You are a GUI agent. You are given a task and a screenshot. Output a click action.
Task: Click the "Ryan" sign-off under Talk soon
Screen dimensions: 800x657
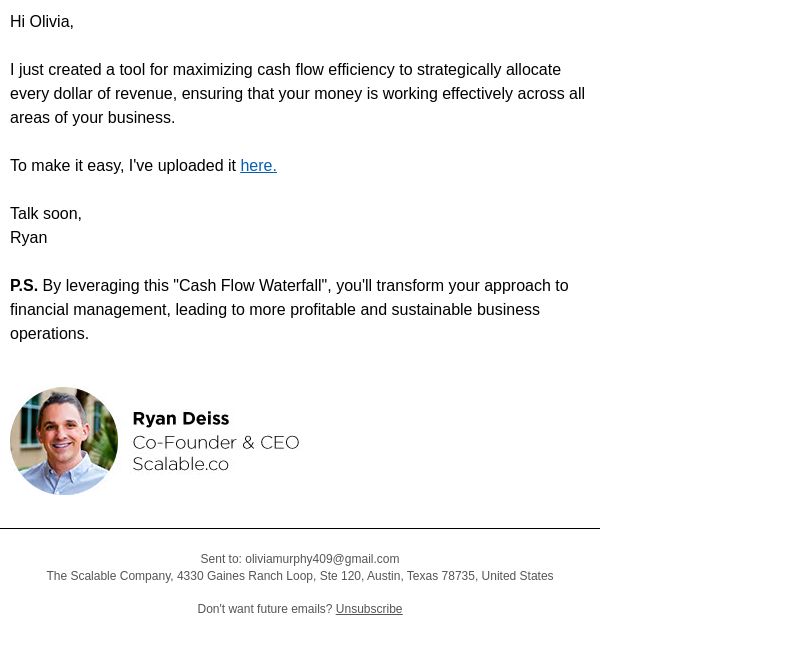click(x=29, y=238)
